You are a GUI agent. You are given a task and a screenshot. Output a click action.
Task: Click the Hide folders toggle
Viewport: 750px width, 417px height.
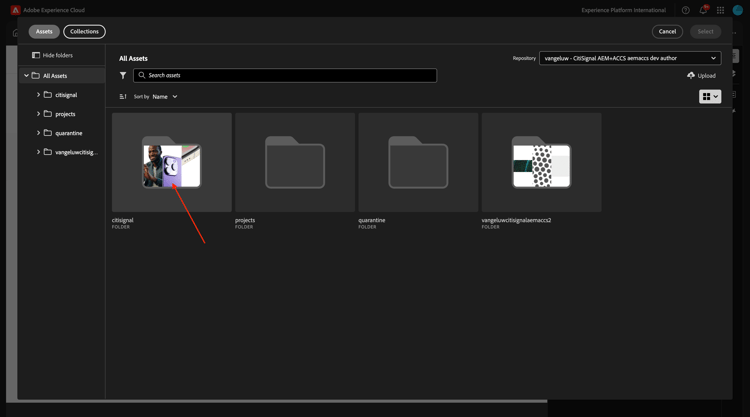click(53, 55)
